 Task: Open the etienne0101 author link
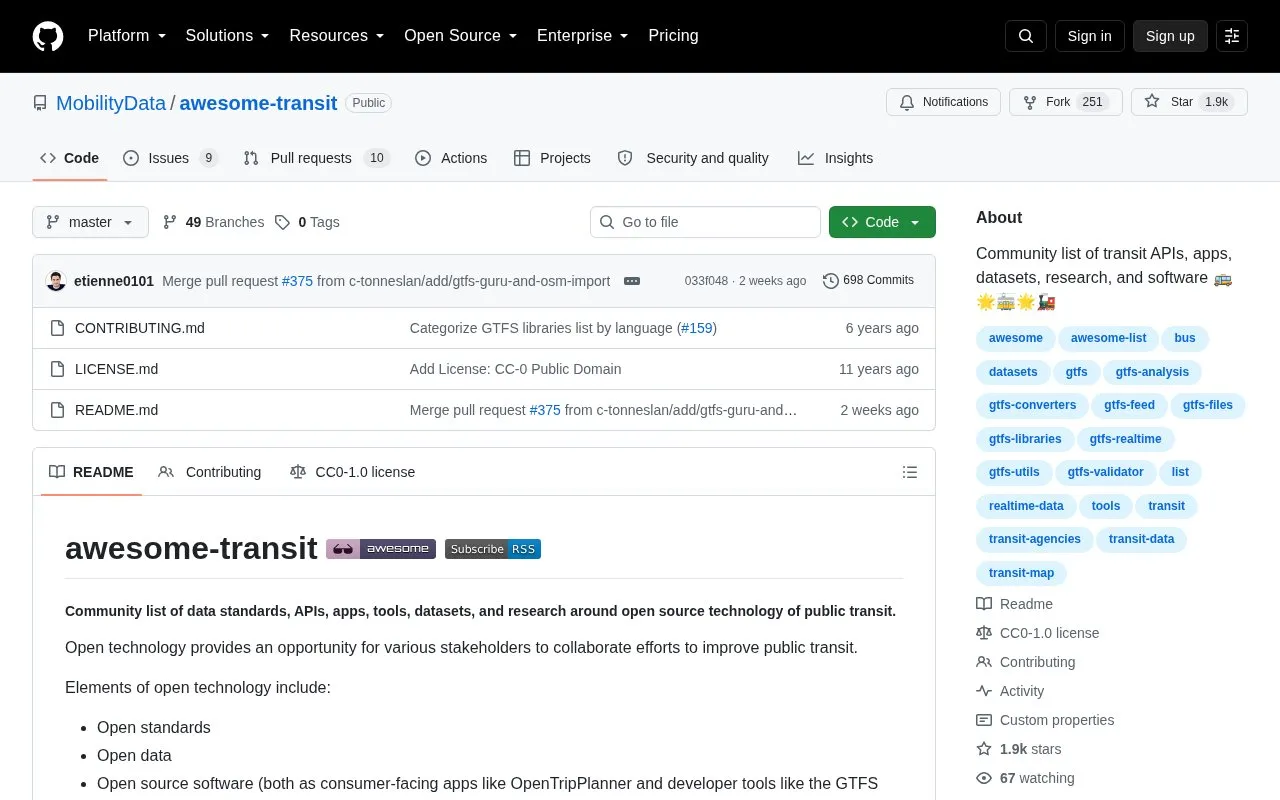click(114, 281)
